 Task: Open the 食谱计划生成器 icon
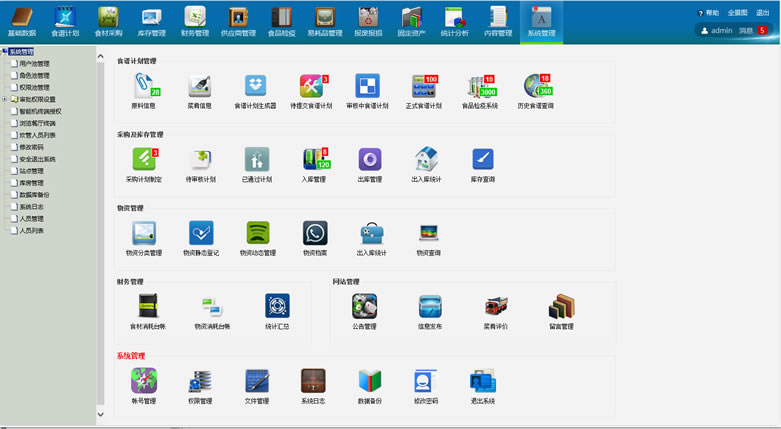pos(256,87)
